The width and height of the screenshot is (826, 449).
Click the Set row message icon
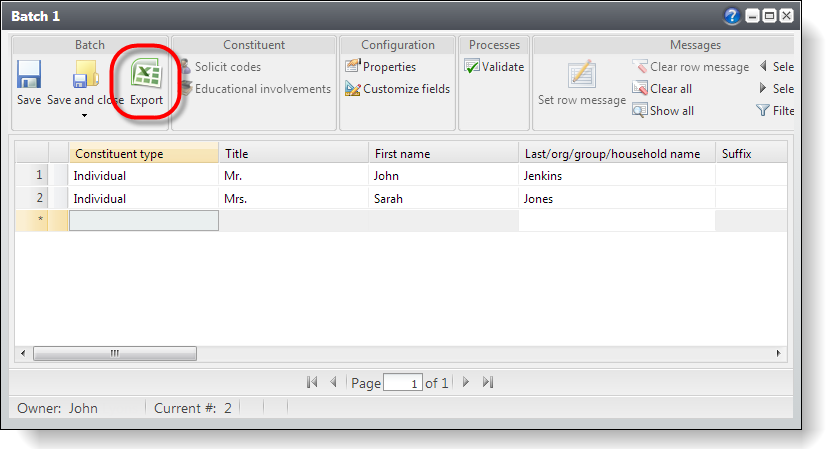[582, 75]
